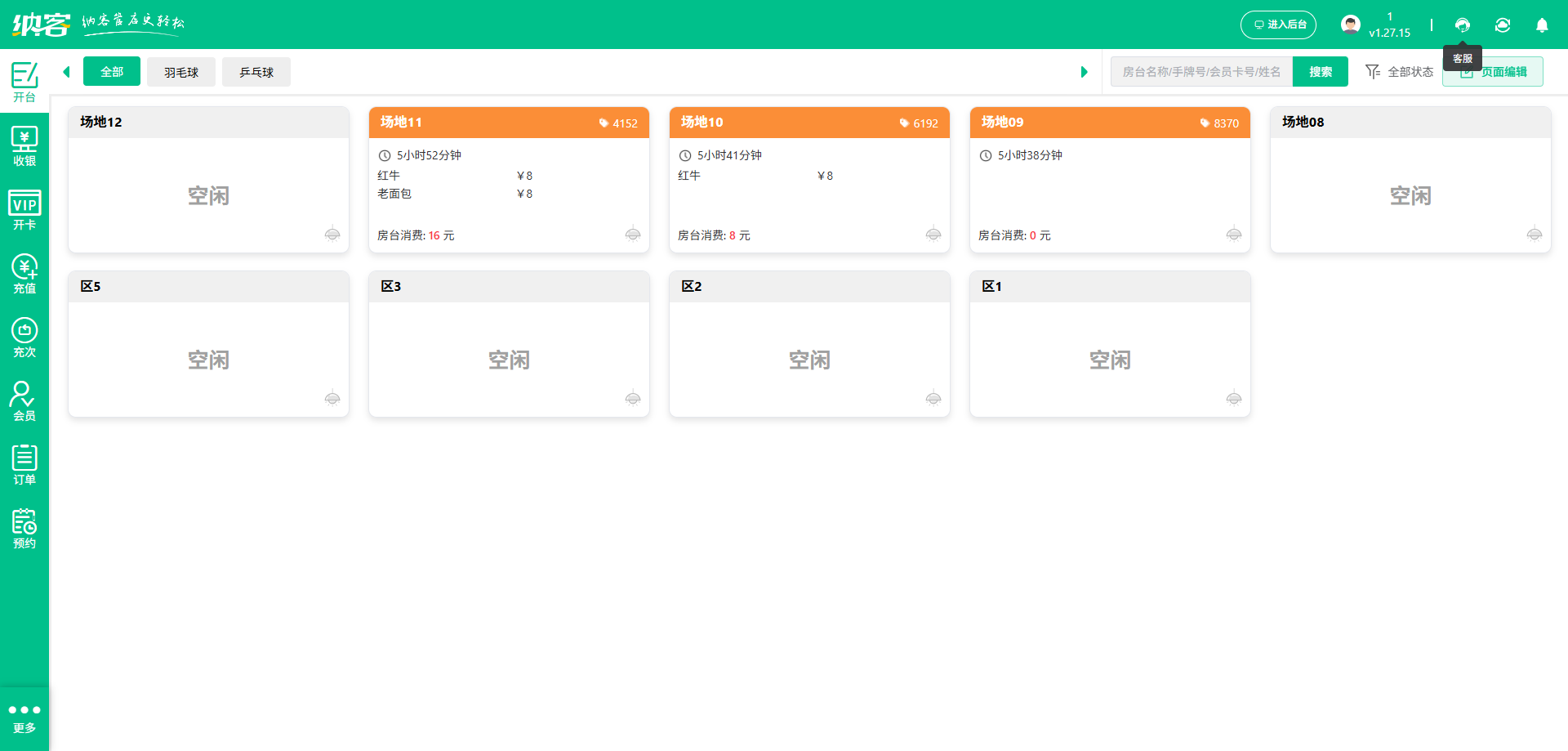Click the 客服 headset icon in header
Screen dimensions: 1568x751
coord(1462,25)
